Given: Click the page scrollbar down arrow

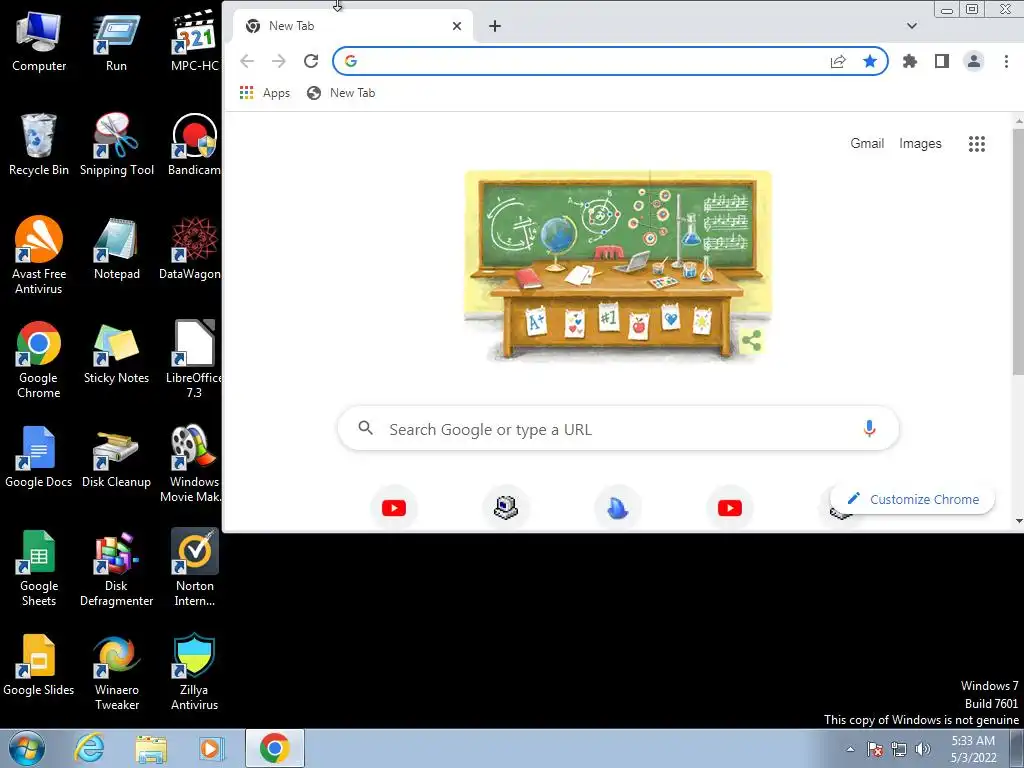Looking at the screenshot, I should pyautogui.click(x=1018, y=522).
